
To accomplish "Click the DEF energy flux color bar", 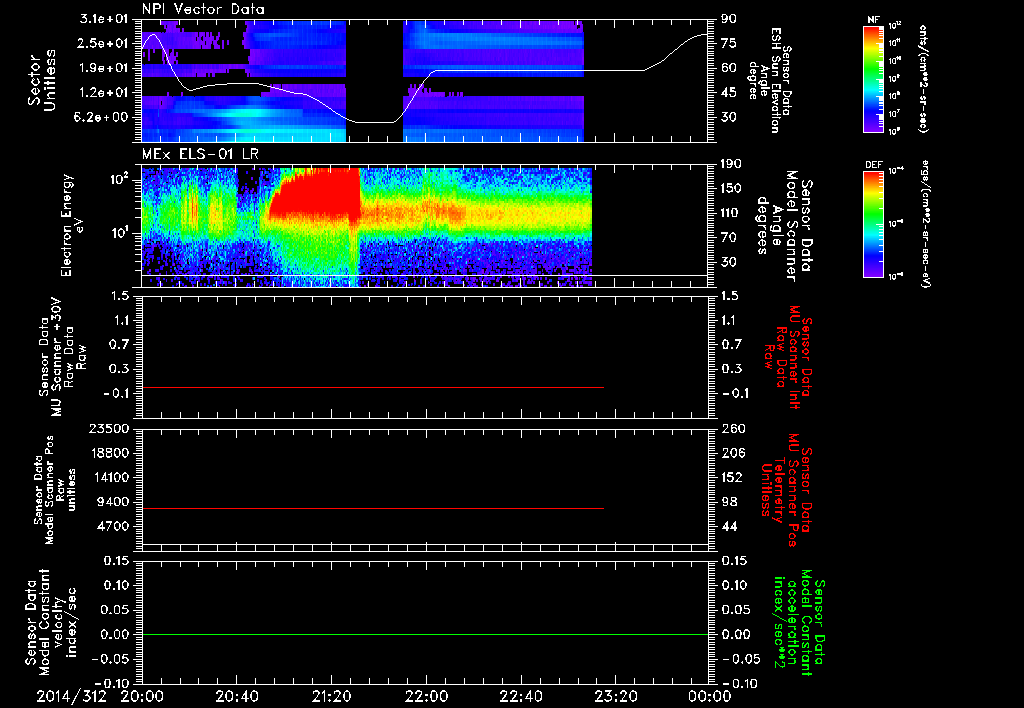I will pos(873,224).
